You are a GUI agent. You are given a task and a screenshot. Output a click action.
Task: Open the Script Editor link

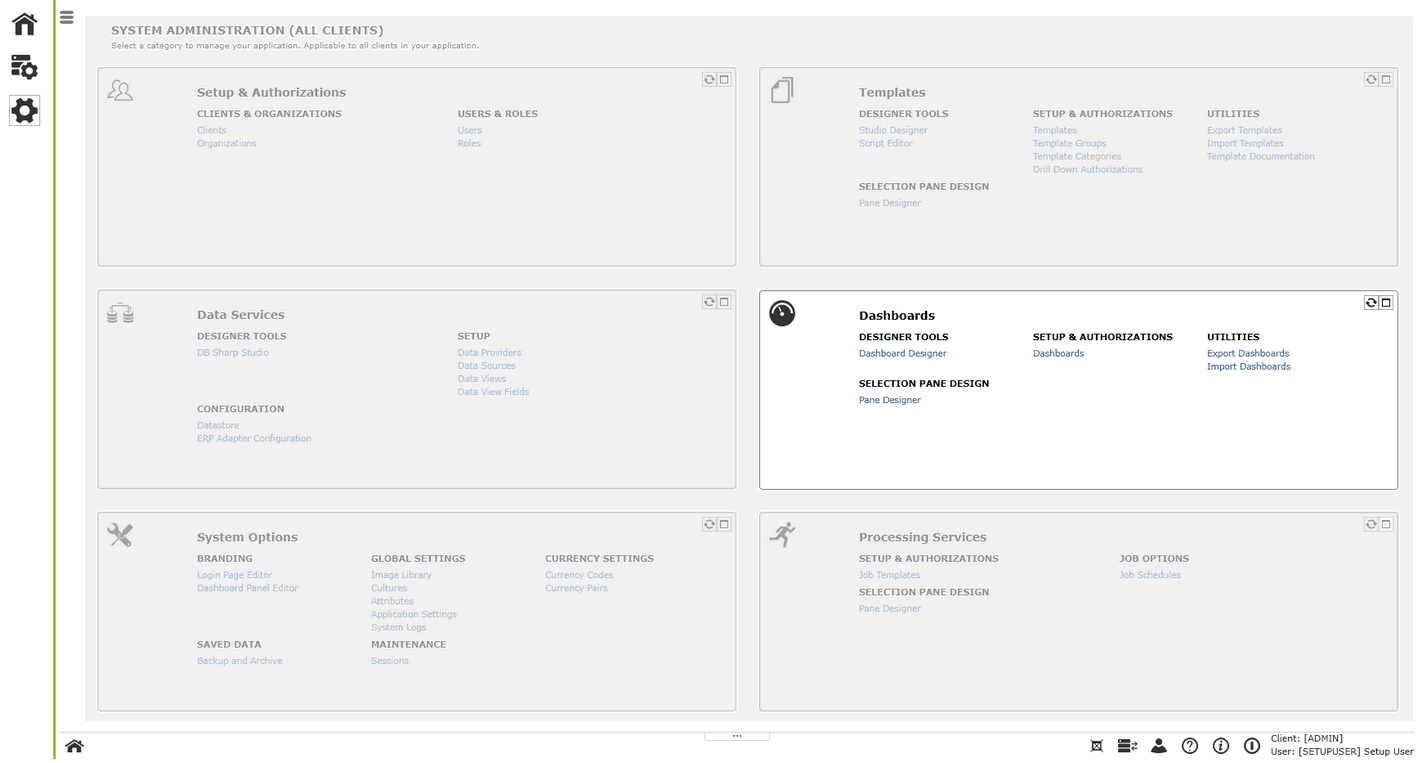click(886, 143)
